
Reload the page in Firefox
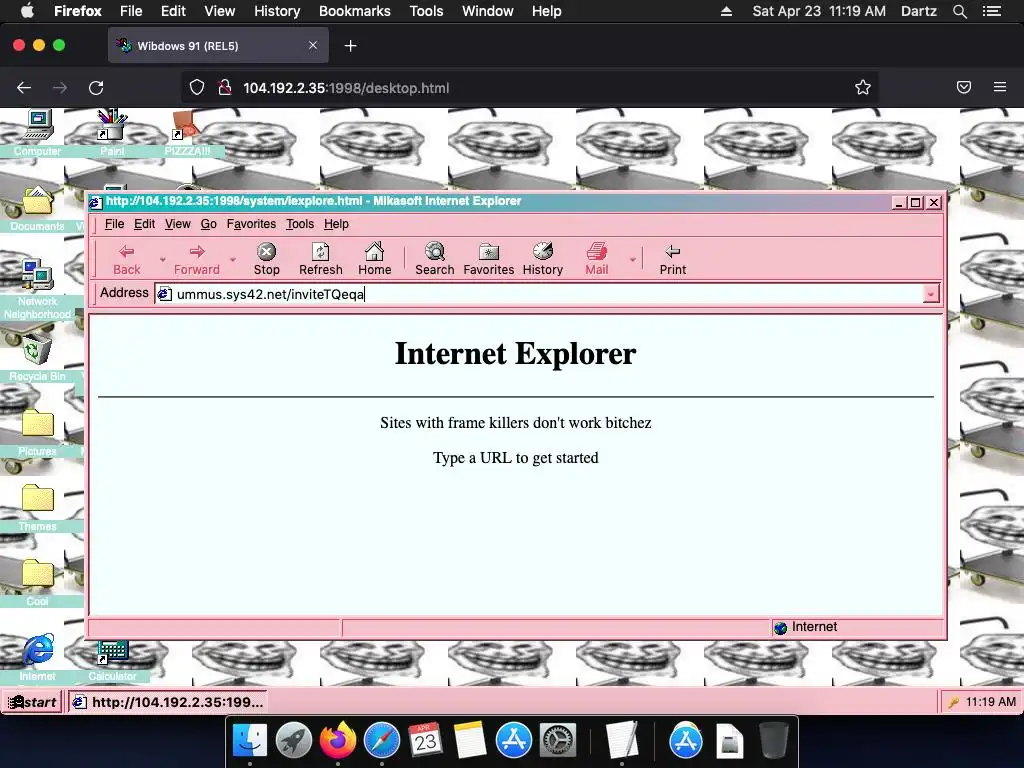click(96, 88)
